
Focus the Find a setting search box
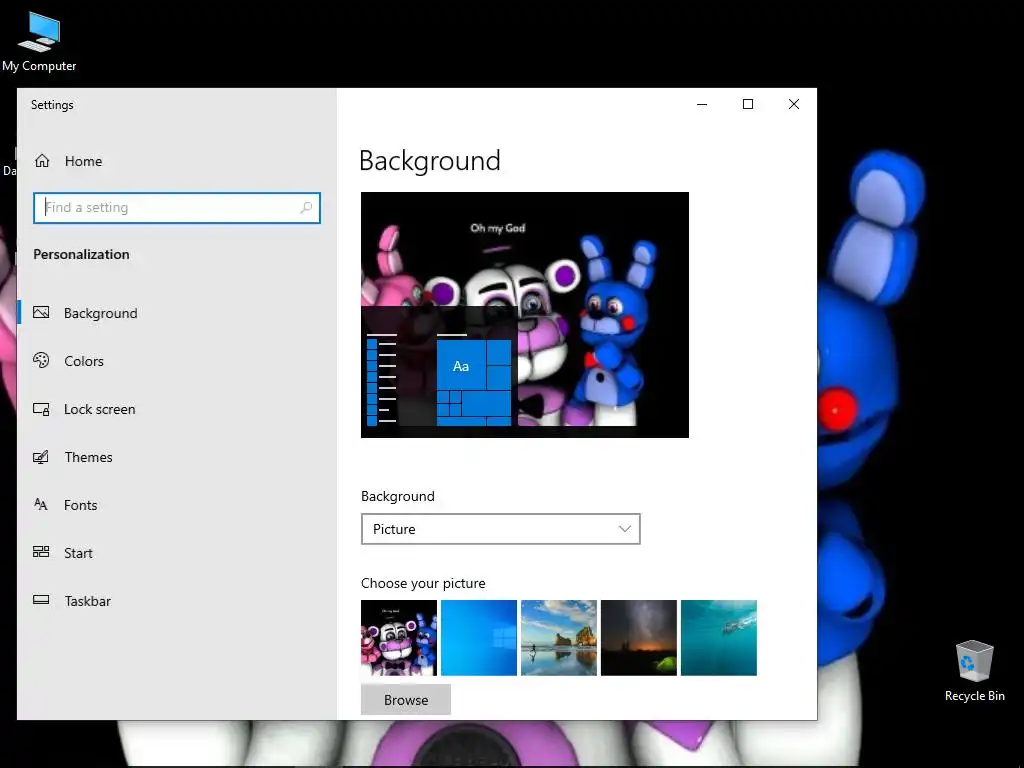[177, 208]
